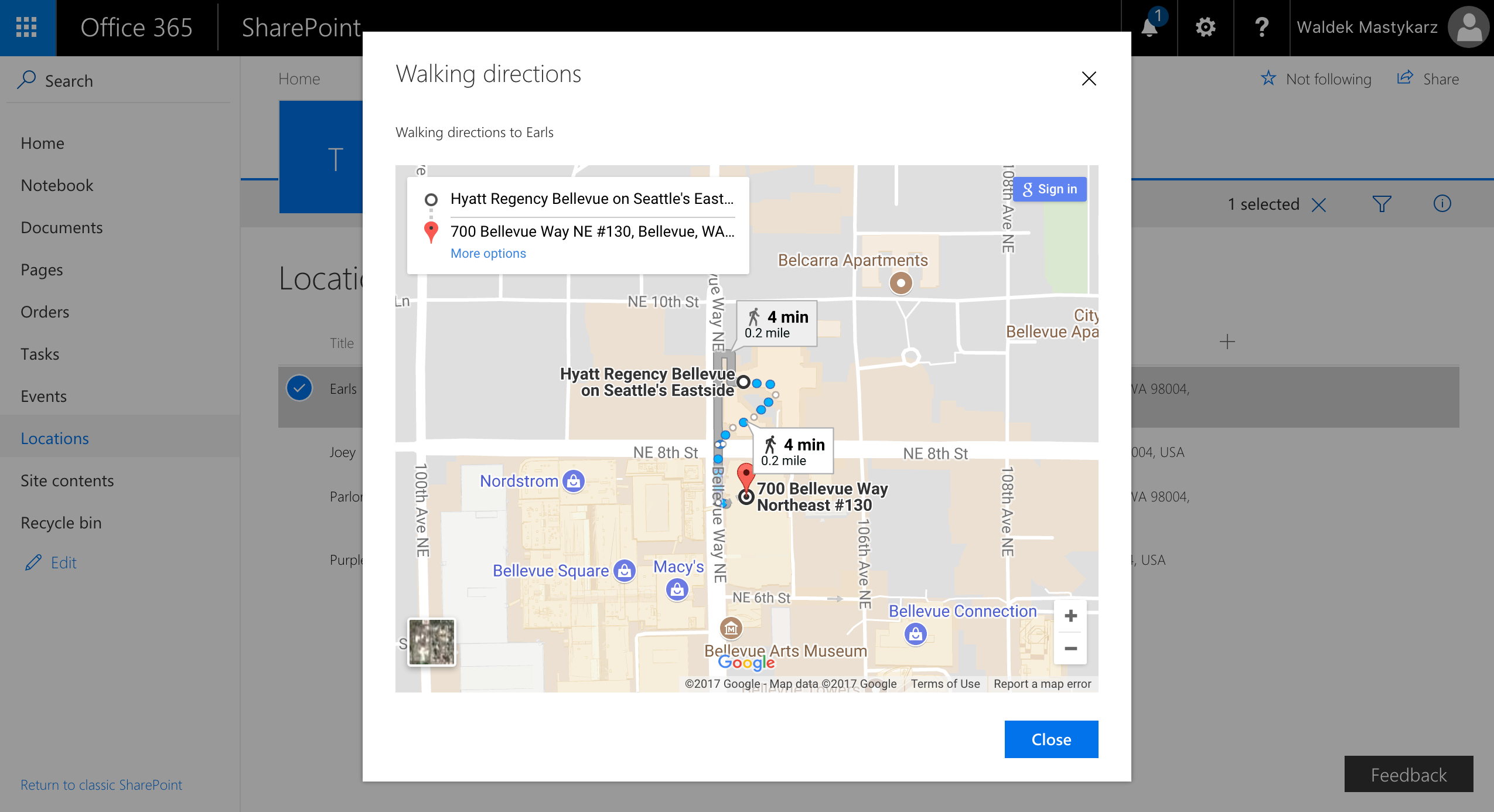
Task: Add a column with plus icon
Action: (1227, 342)
